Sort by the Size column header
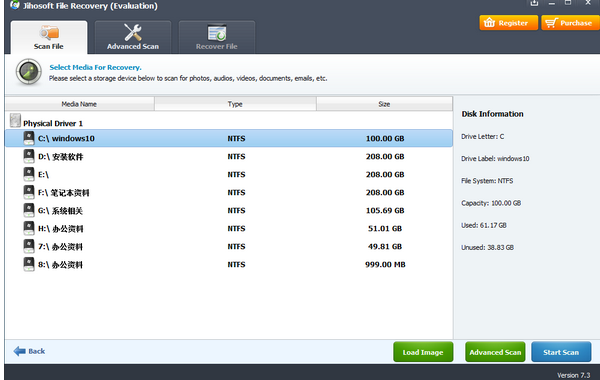600x380 pixels. point(384,104)
